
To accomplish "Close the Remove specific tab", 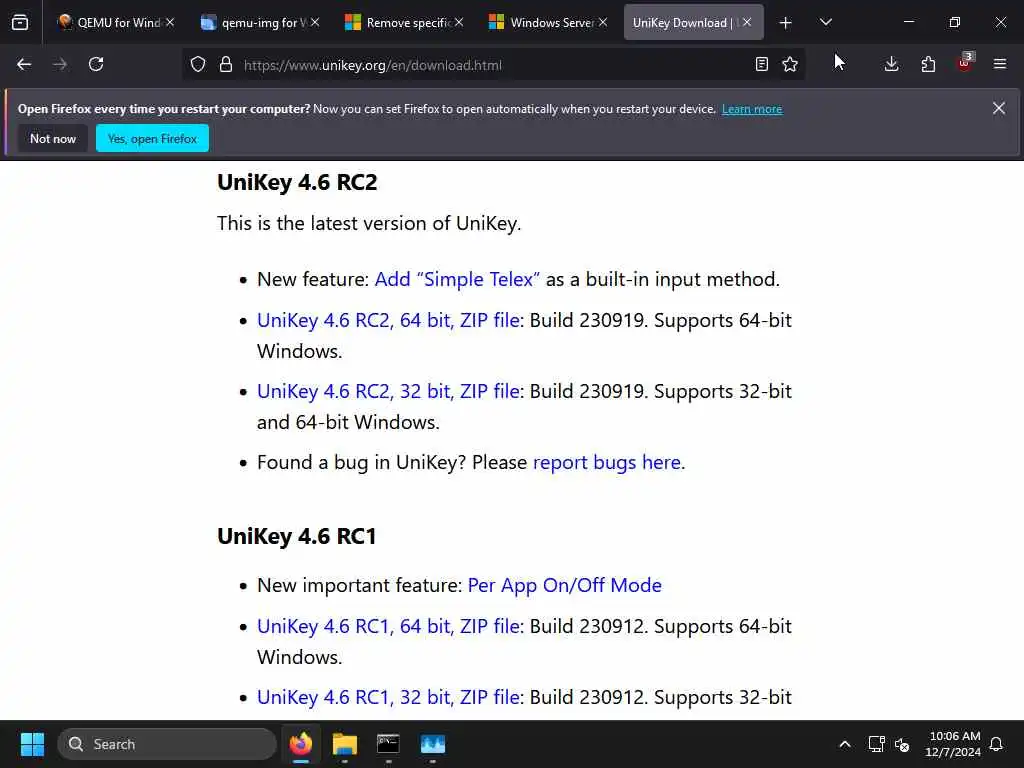I will (x=459, y=22).
